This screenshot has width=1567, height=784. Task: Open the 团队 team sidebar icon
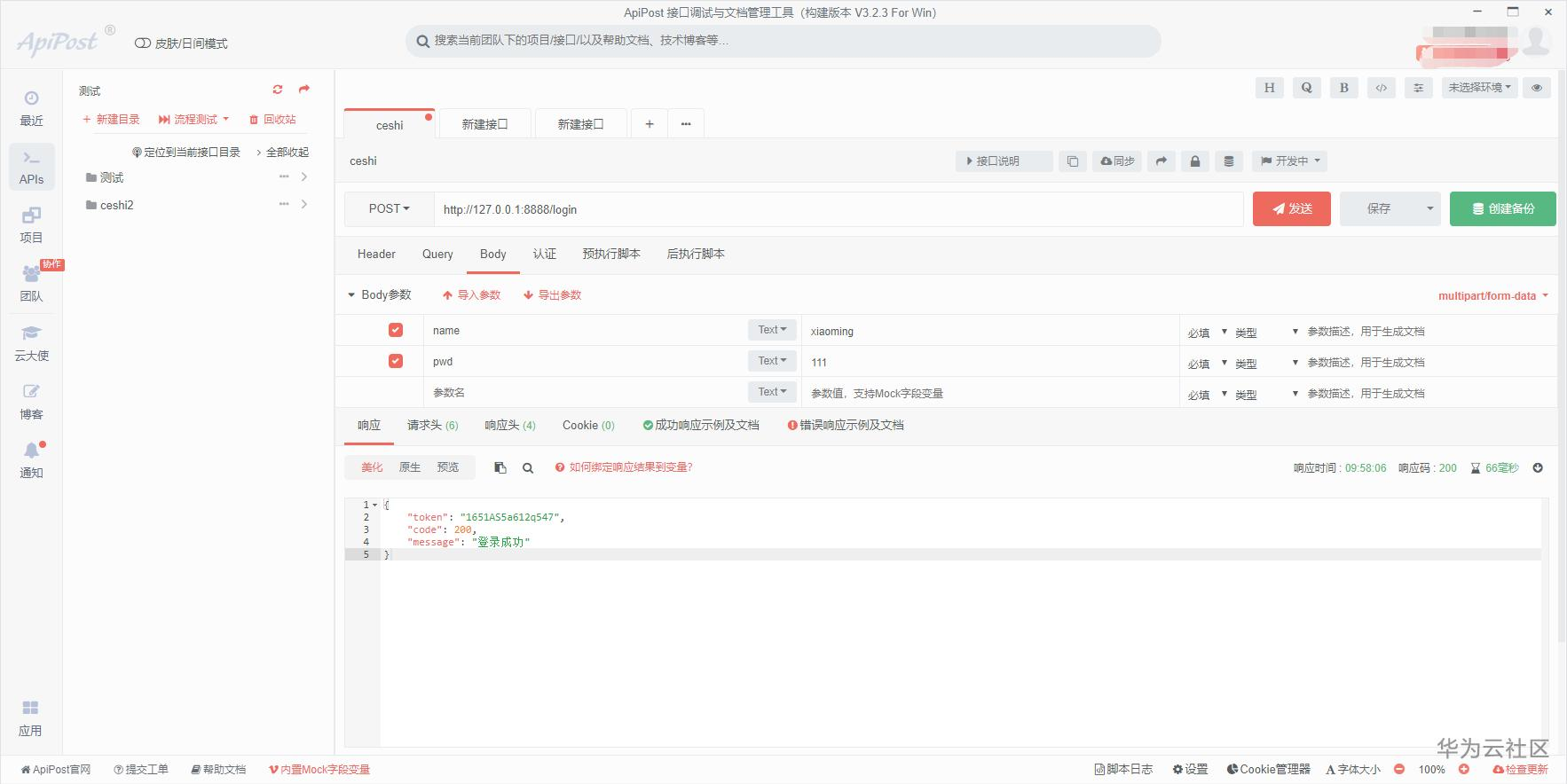click(x=31, y=284)
